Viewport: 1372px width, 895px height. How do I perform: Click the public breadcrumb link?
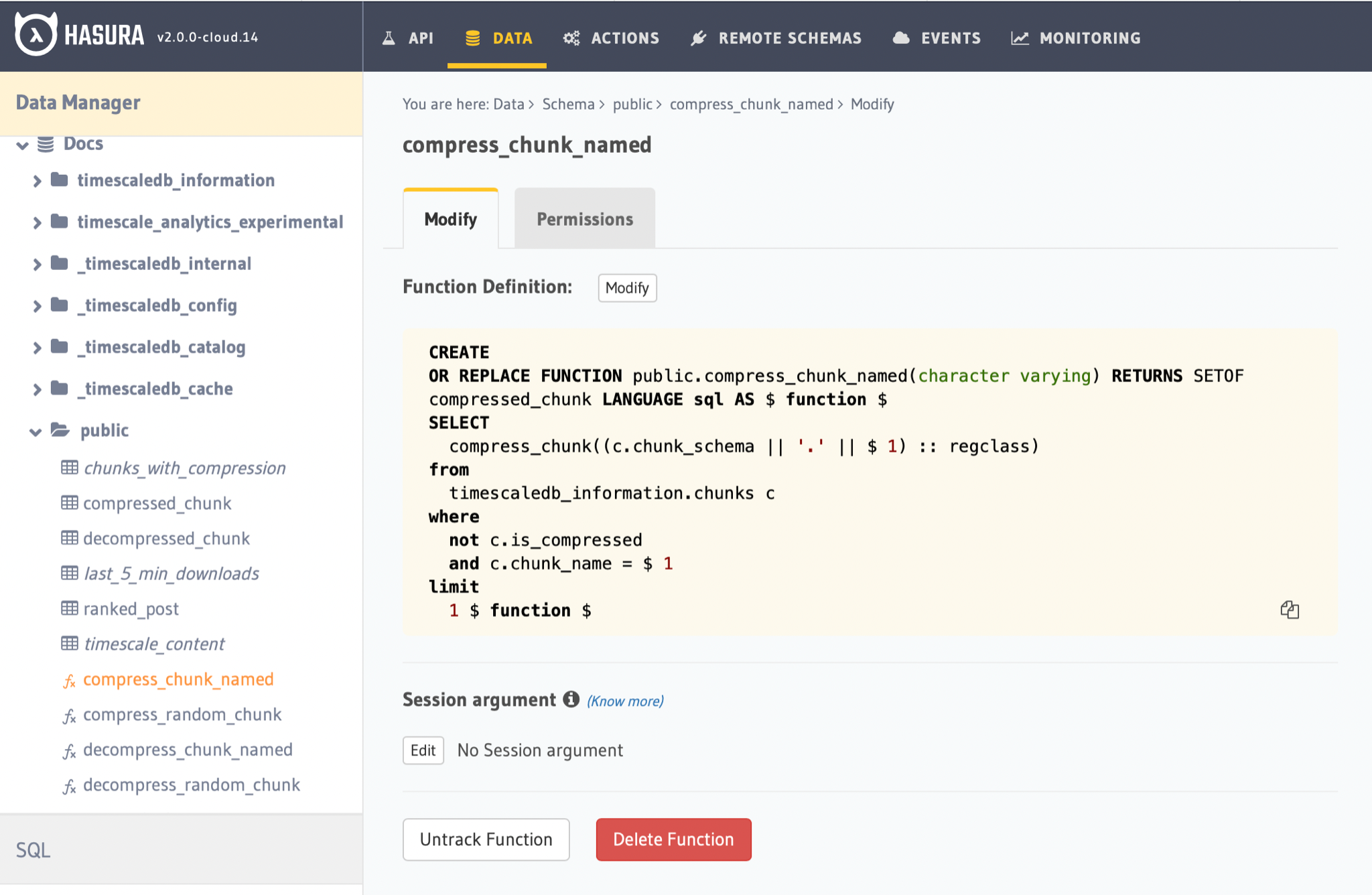pos(632,104)
